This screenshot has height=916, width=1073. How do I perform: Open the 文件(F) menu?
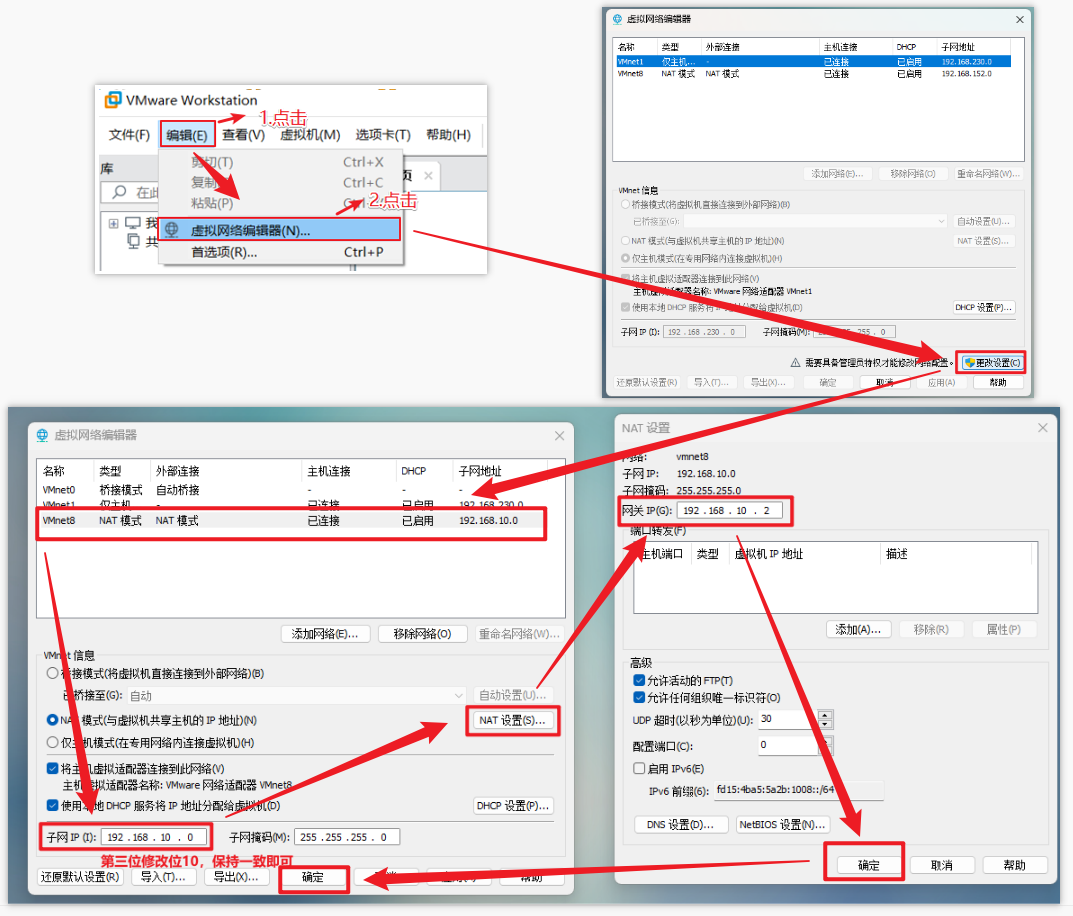(129, 135)
